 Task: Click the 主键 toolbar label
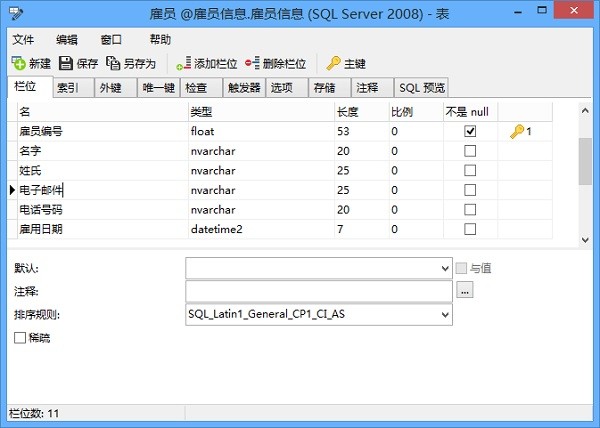[x=355, y=63]
